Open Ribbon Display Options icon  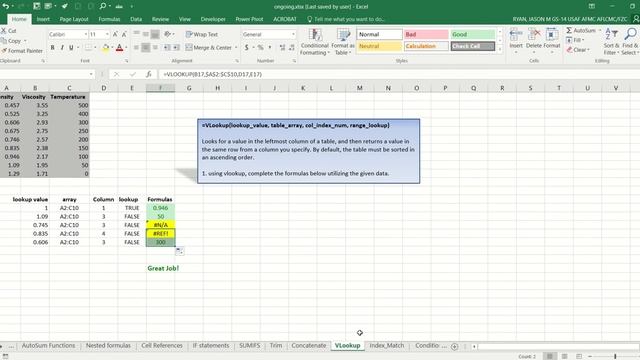[x=591, y=6]
